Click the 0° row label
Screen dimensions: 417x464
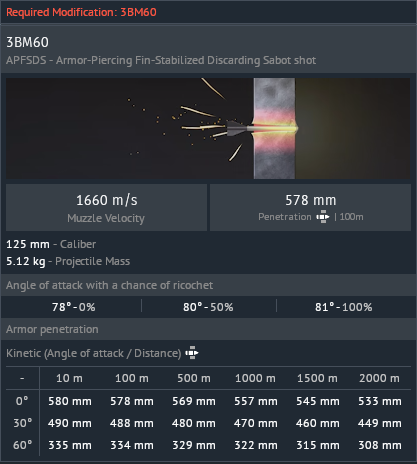pos(22,401)
